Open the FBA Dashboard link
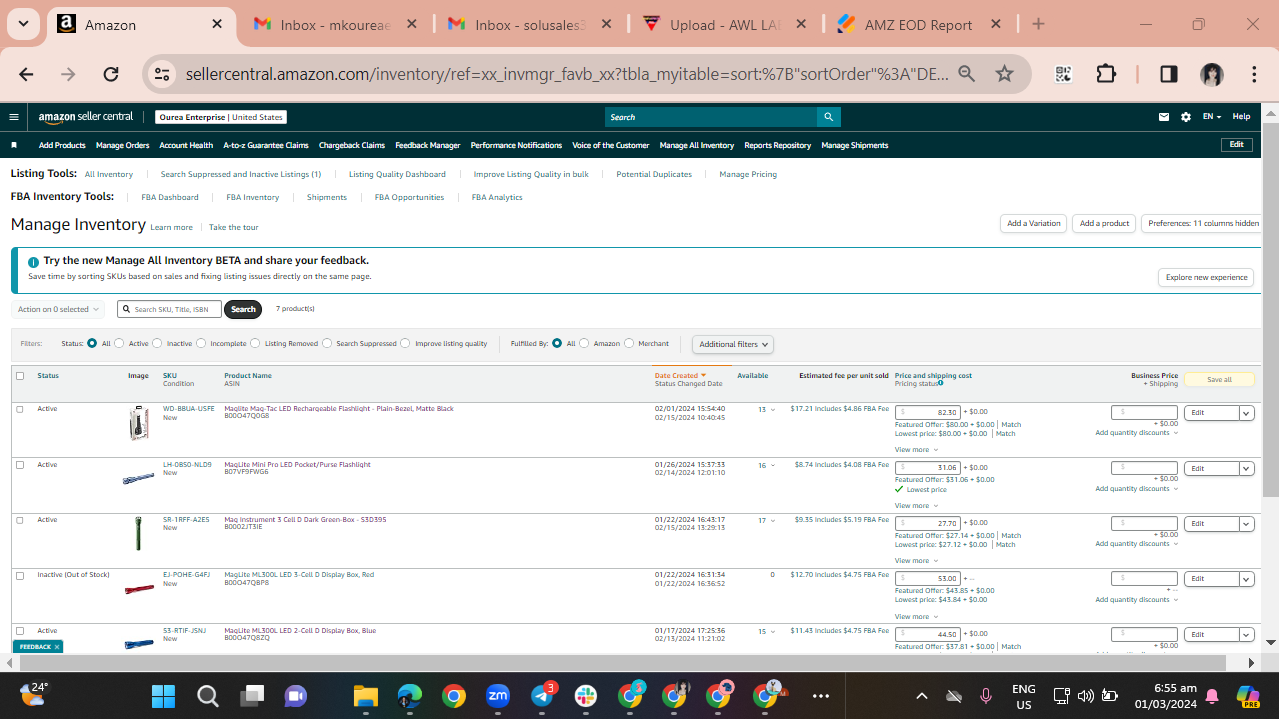Image resolution: width=1279 pixels, height=719 pixels. click(170, 197)
